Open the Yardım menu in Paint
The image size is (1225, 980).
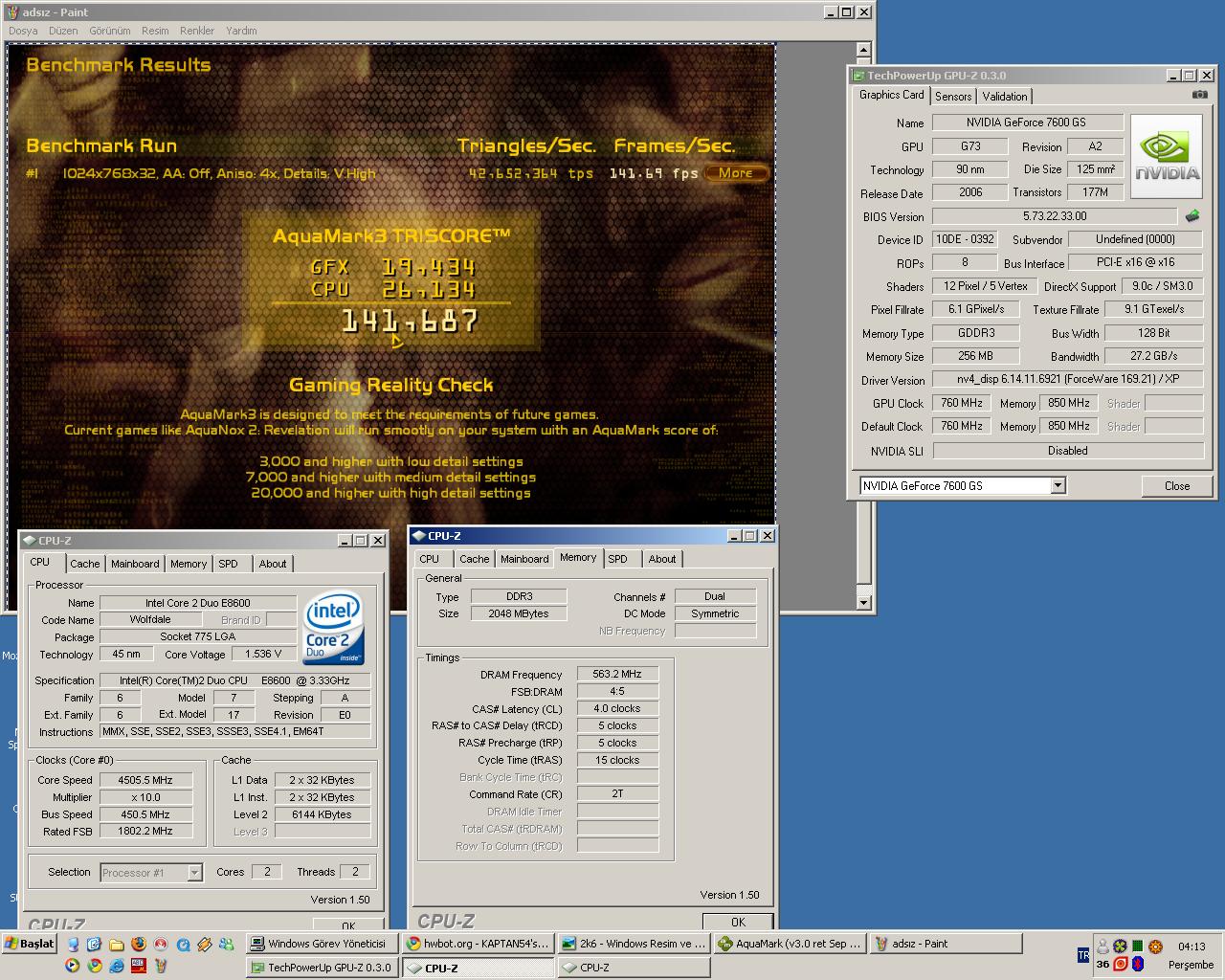point(241,31)
